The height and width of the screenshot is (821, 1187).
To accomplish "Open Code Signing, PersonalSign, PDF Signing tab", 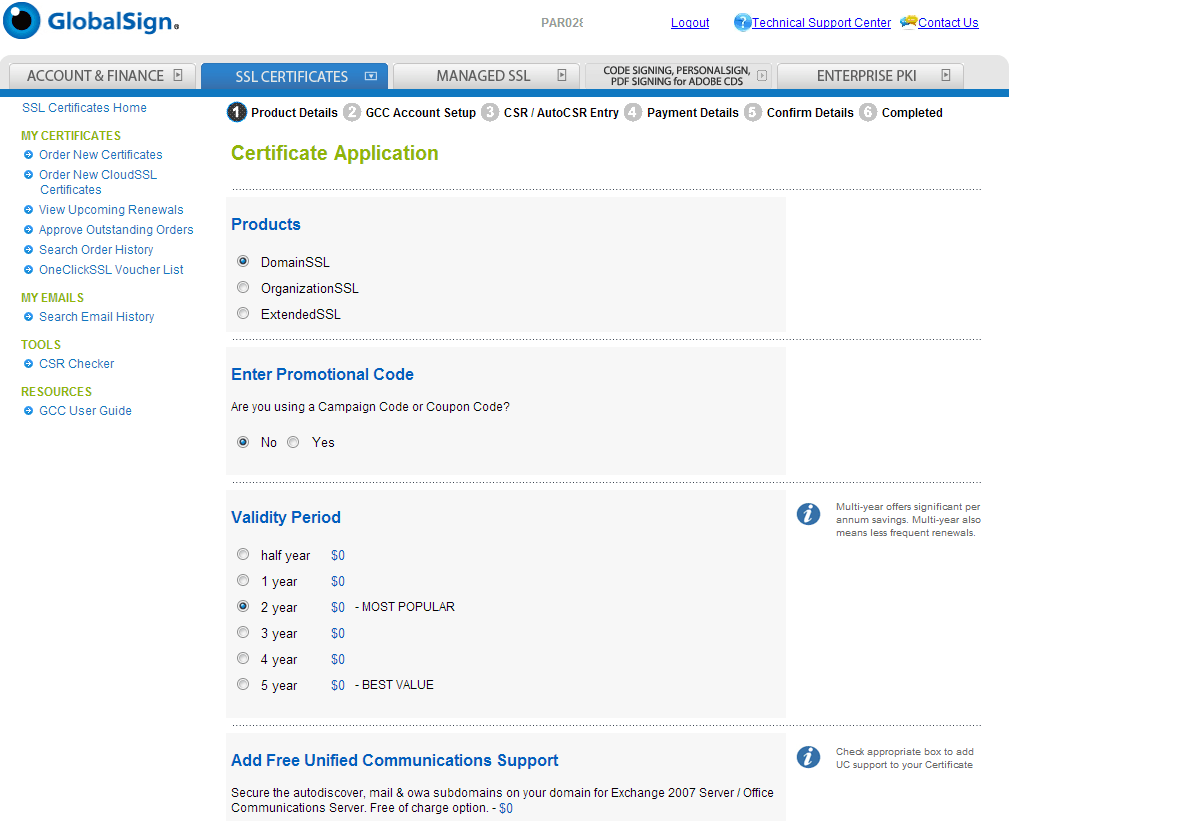I will click(x=678, y=76).
